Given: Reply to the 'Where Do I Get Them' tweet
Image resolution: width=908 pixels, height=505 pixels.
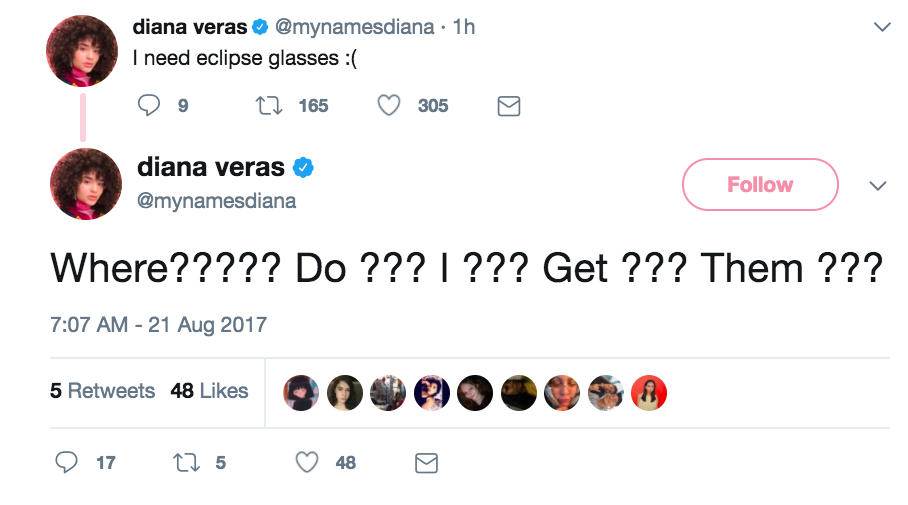Looking at the screenshot, I should pos(66,463).
